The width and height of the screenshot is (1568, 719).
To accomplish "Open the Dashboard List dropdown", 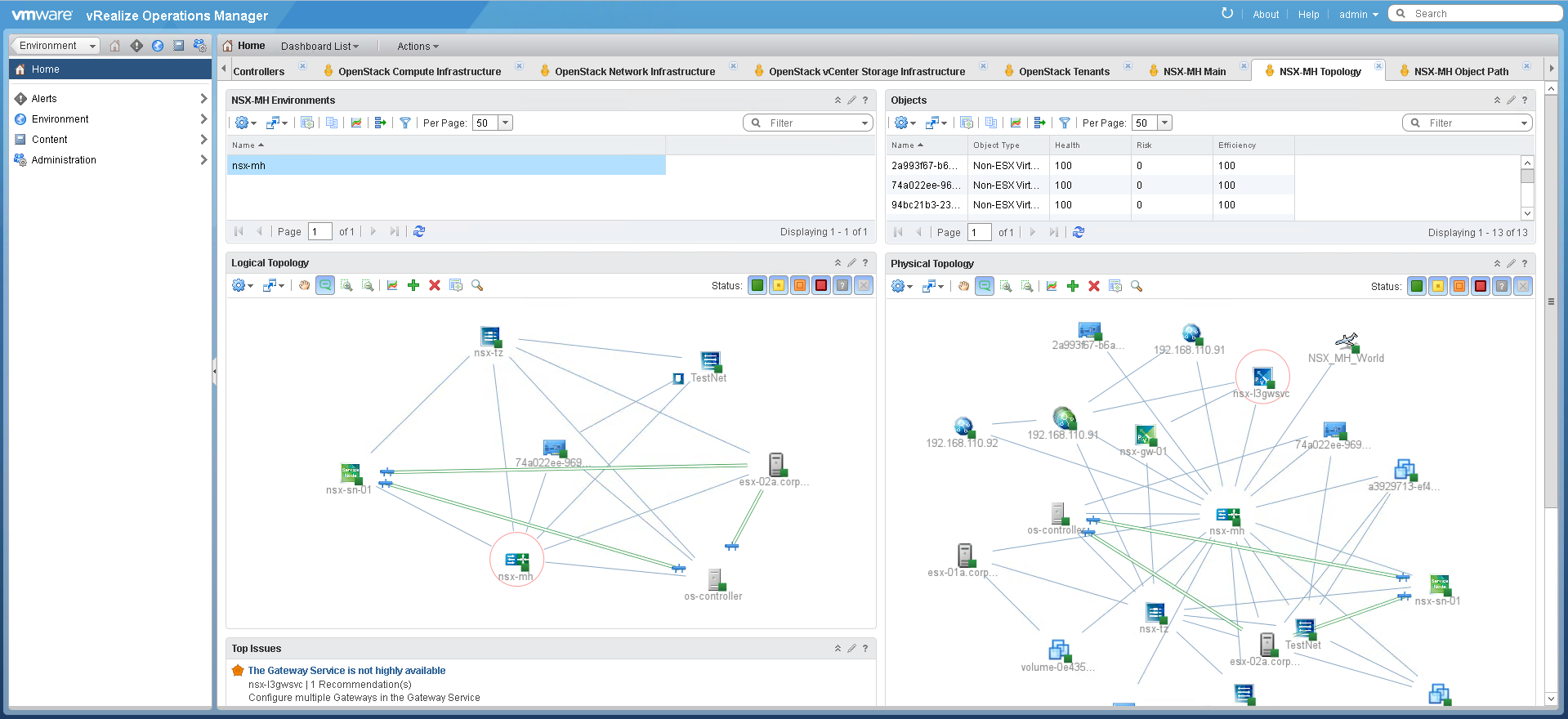I will 319,47.
